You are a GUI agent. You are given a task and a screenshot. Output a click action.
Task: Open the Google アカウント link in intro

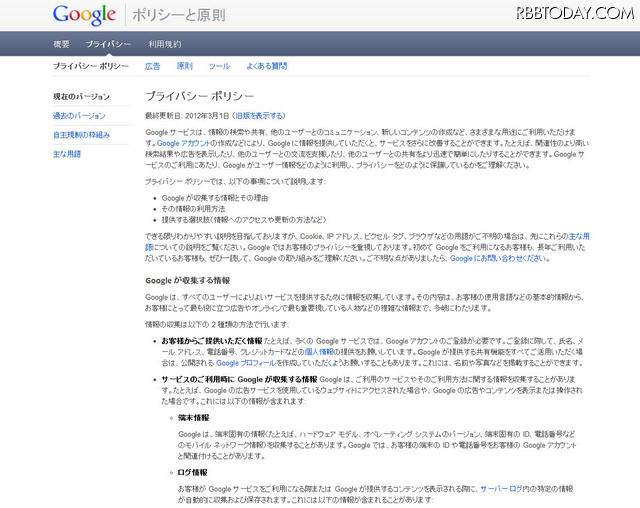click(183, 143)
